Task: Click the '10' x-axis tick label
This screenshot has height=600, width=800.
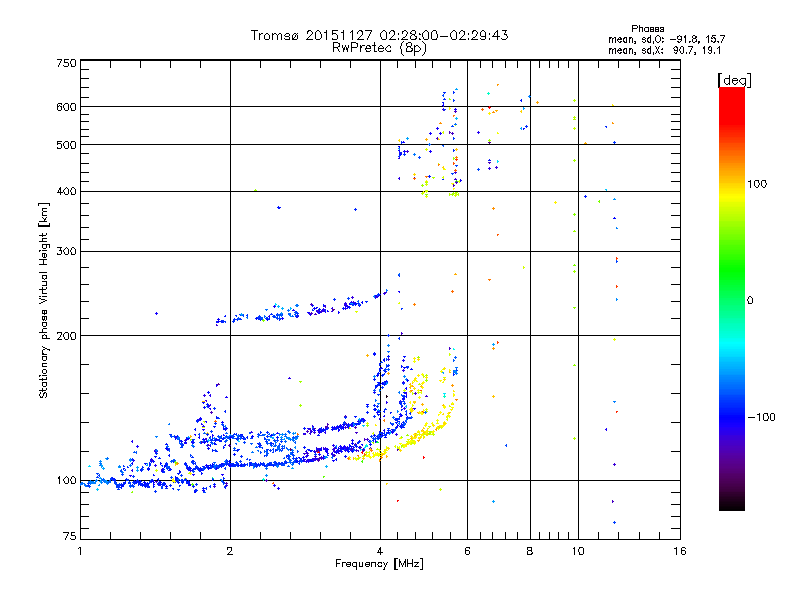Action: pyautogui.click(x=578, y=551)
